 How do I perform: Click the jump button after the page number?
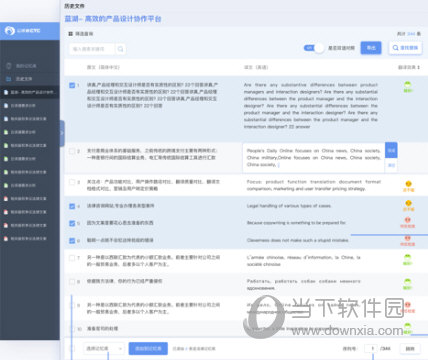tap(410, 349)
